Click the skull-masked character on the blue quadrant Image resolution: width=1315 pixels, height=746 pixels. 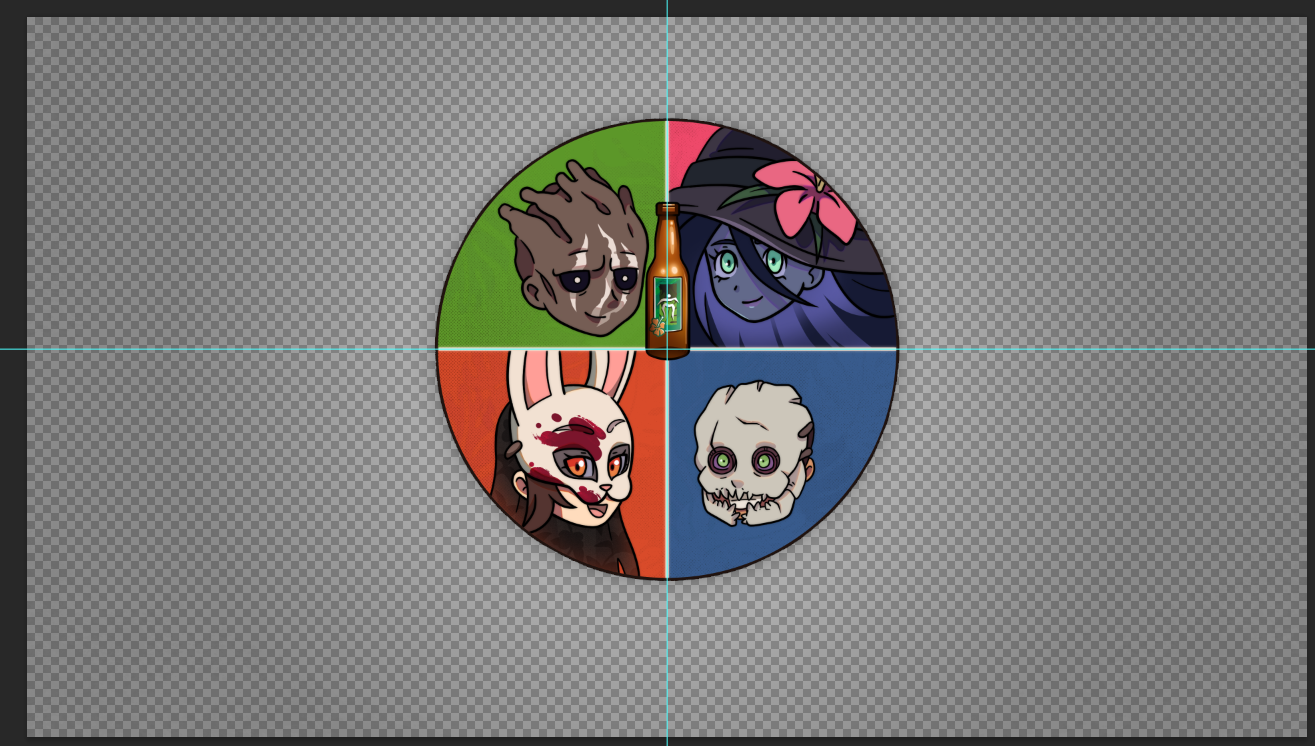[x=755, y=454]
